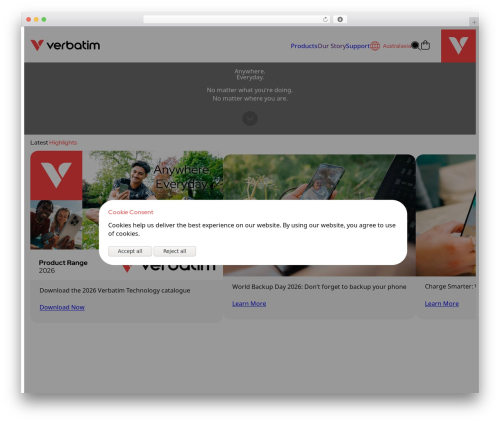This screenshot has width=500, height=423.
Task: Click the red V badge top right
Action: click(x=458, y=46)
